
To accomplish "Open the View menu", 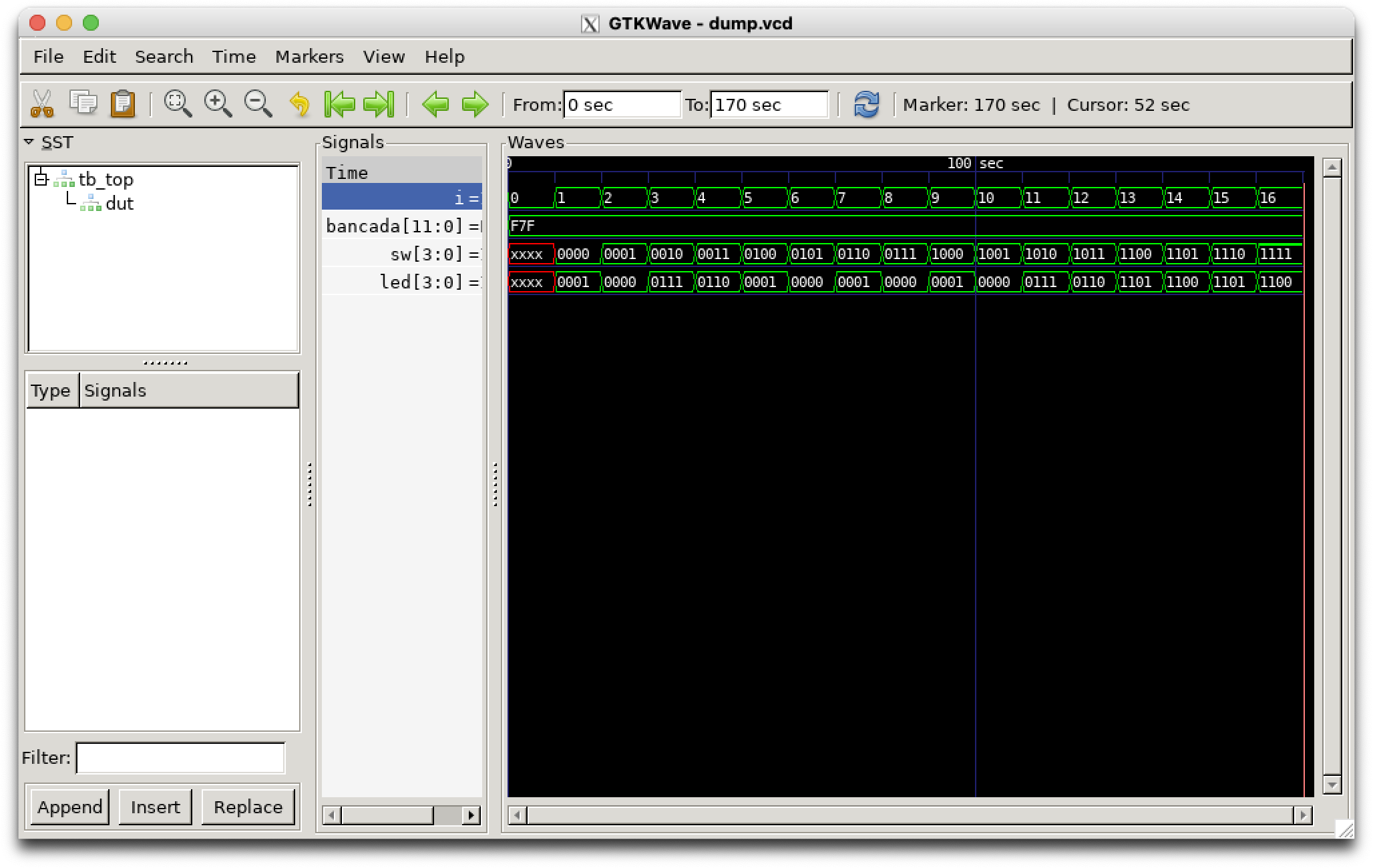I will coord(384,57).
